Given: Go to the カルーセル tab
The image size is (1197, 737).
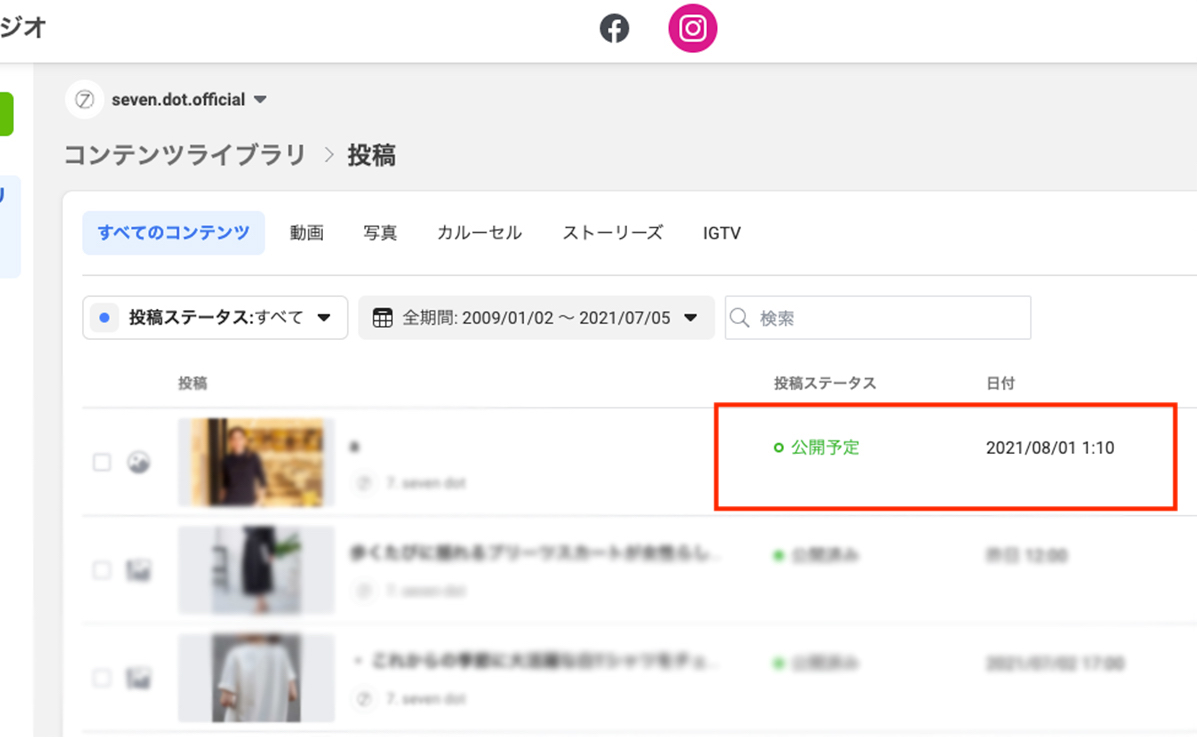Looking at the screenshot, I should coord(479,233).
